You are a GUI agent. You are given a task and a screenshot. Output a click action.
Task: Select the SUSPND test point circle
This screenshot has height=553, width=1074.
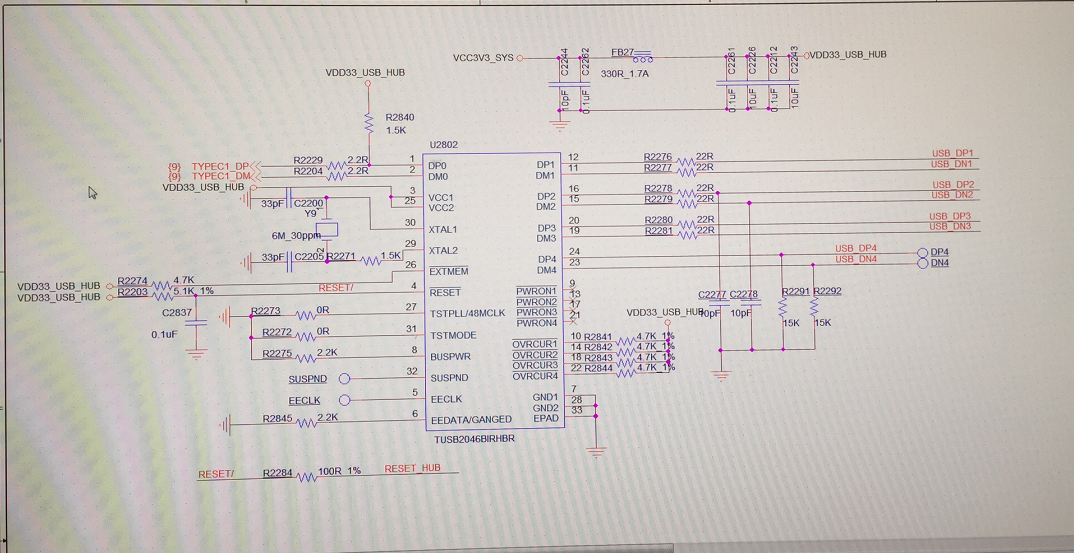click(x=345, y=378)
